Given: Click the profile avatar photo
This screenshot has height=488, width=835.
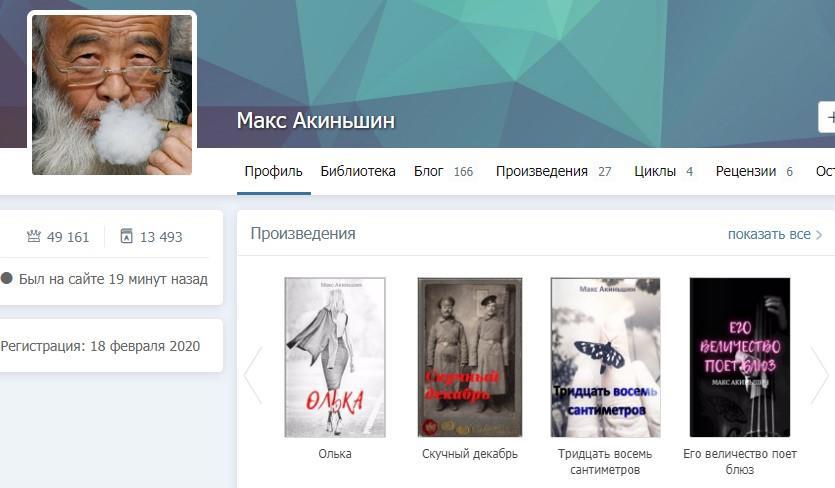Looking at the screenshot, I should [112, 94].
